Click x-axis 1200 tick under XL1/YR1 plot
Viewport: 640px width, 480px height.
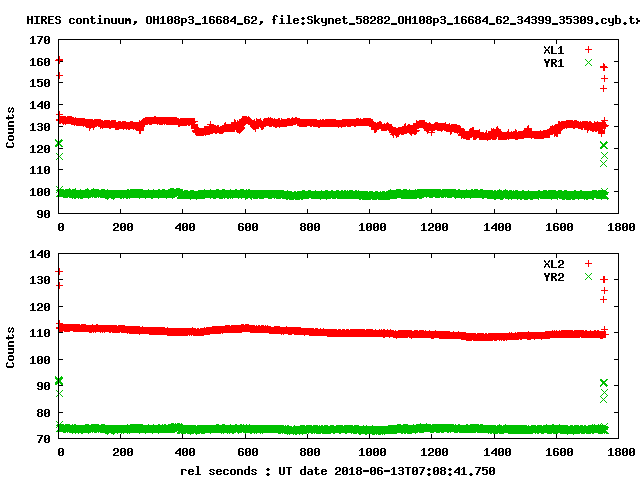(434, 227)
